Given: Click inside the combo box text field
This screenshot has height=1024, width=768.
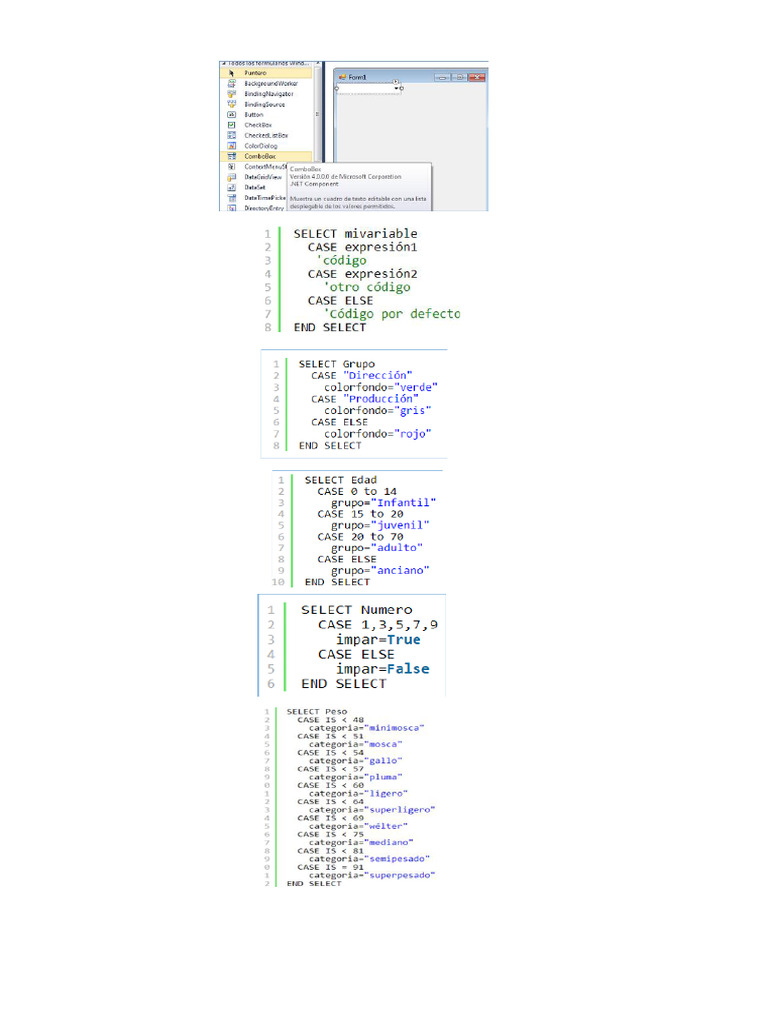Looking at the screenshot, I should (x=364, y=88).
